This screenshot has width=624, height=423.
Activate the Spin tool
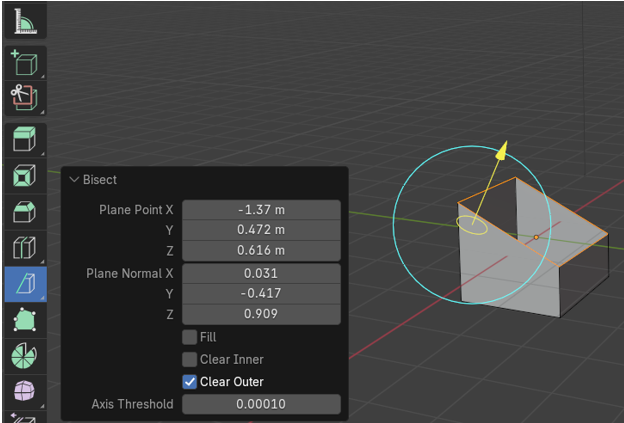[x=24, y=356]
